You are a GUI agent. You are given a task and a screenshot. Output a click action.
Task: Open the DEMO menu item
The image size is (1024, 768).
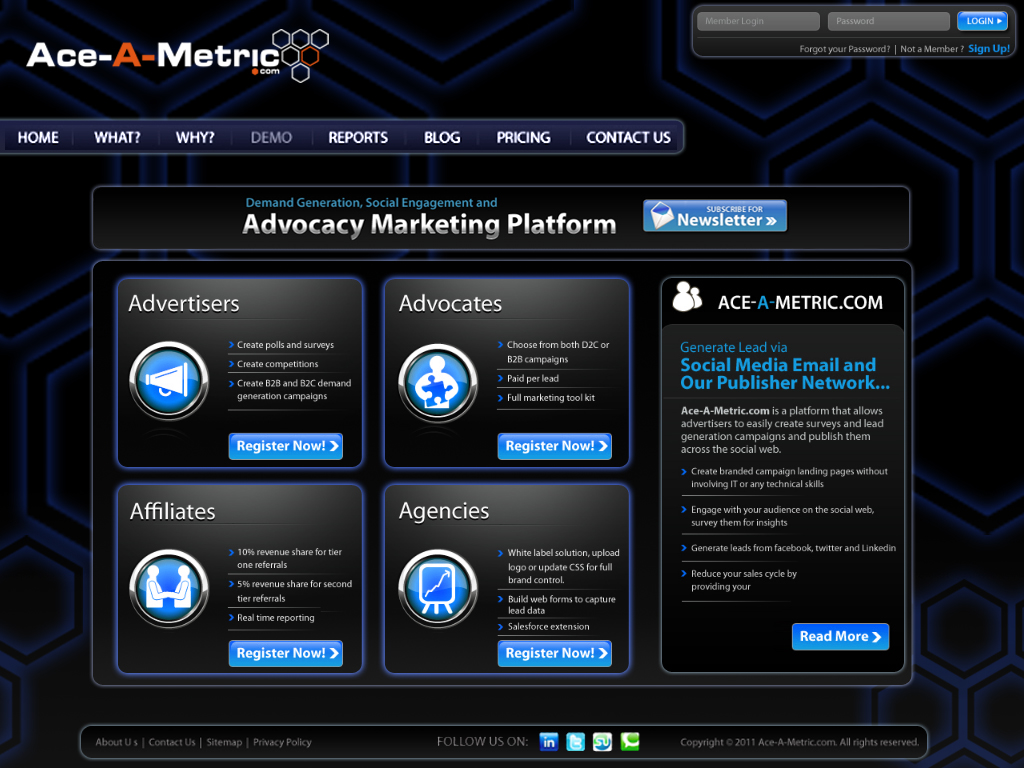[x=271, y=138]
